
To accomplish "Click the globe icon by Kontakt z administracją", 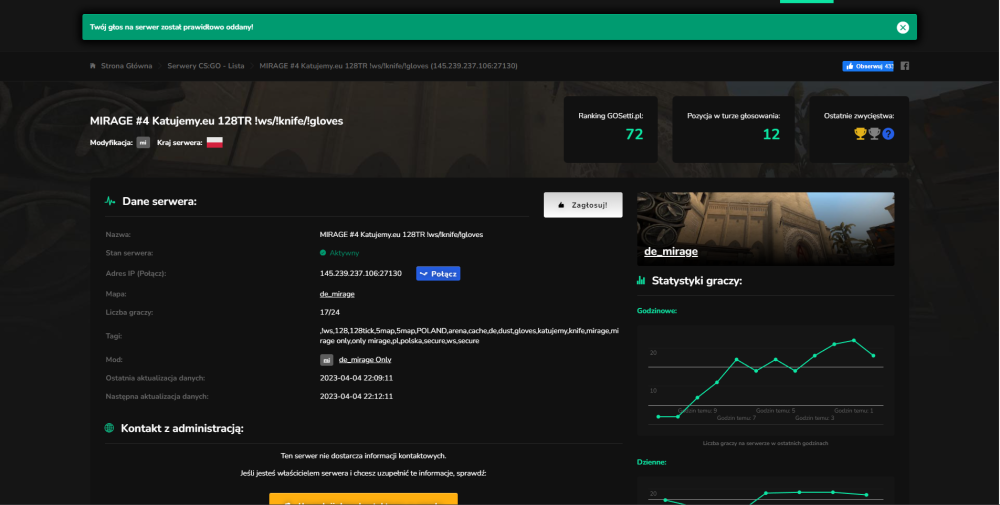I will 109,428.
